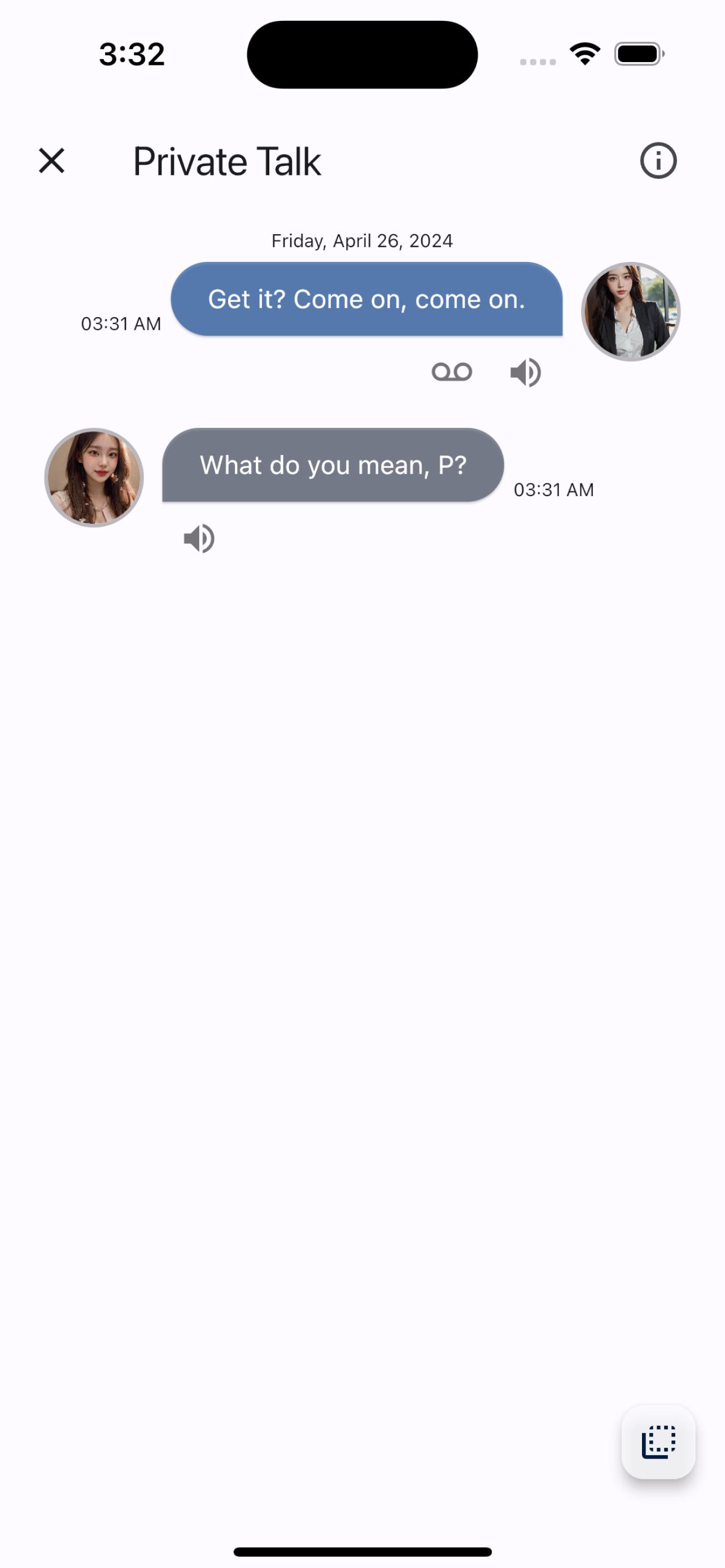Screen dimensions: 725x1568
Task: Tap the 'Private Talk' title
Action: pos(227,161)
